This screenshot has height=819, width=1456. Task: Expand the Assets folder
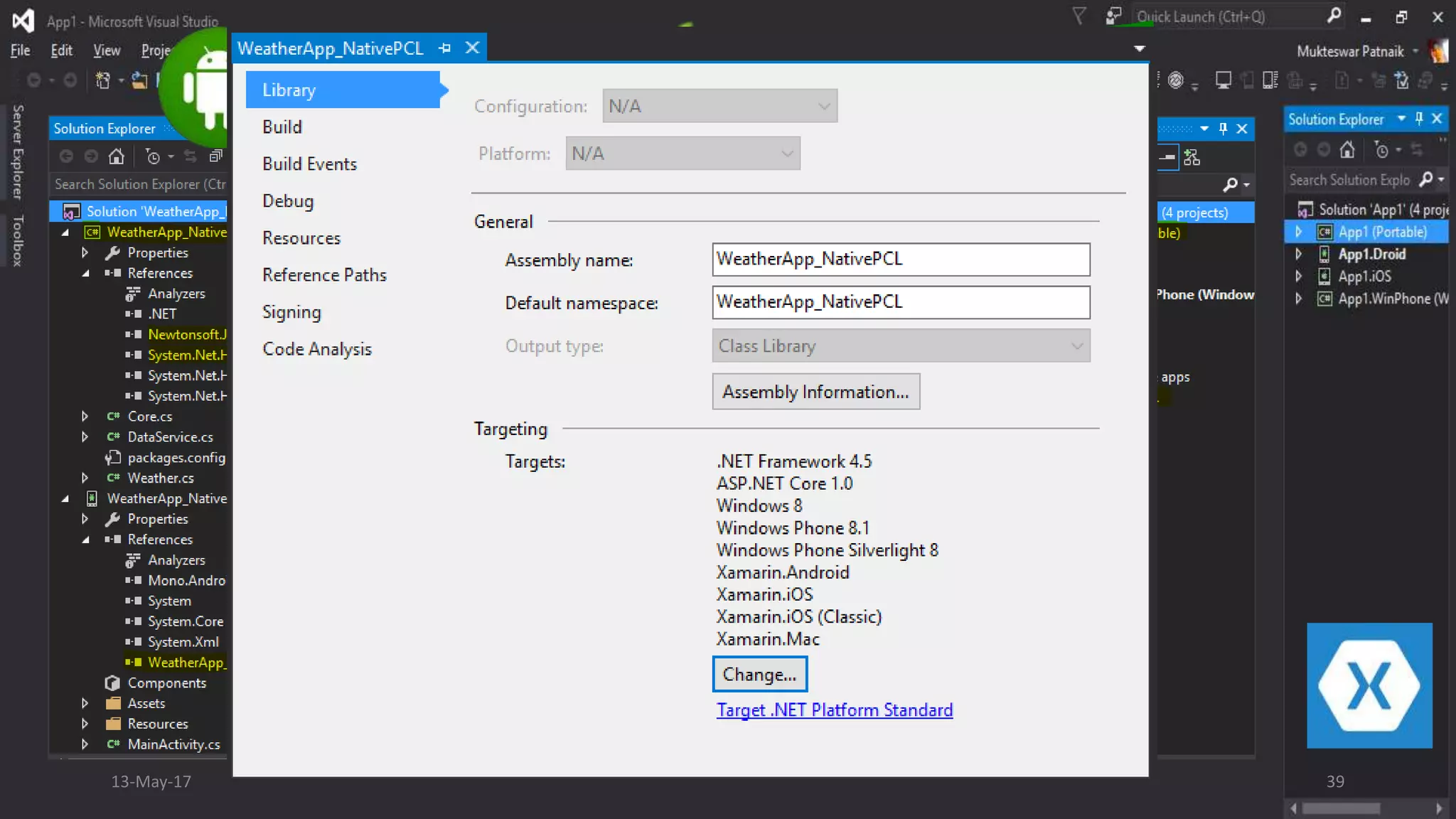click(x=85, y=703)
